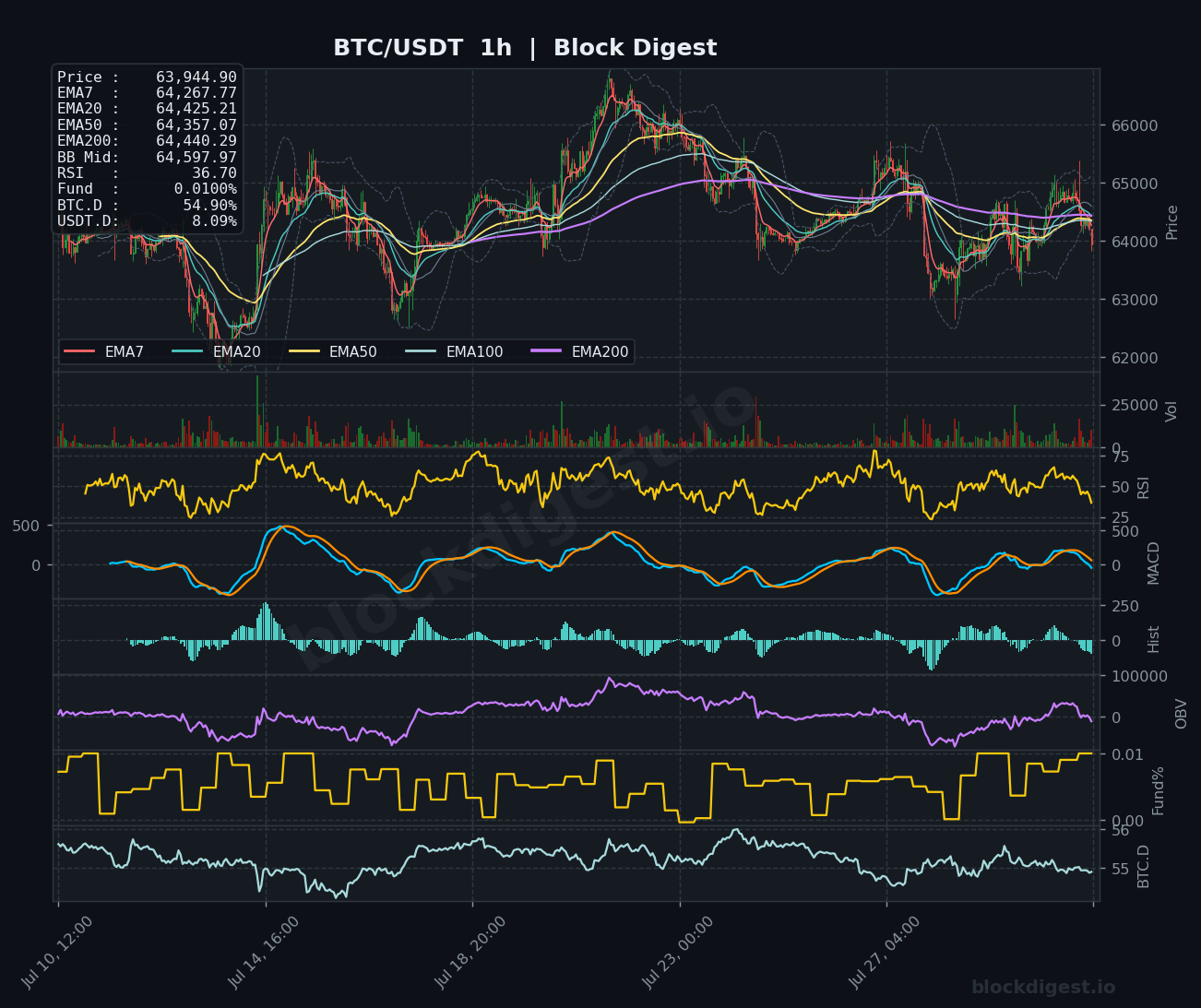Click the RSI 25 axis label
Screen dimensions: 1201x1008
point(1120,517)
